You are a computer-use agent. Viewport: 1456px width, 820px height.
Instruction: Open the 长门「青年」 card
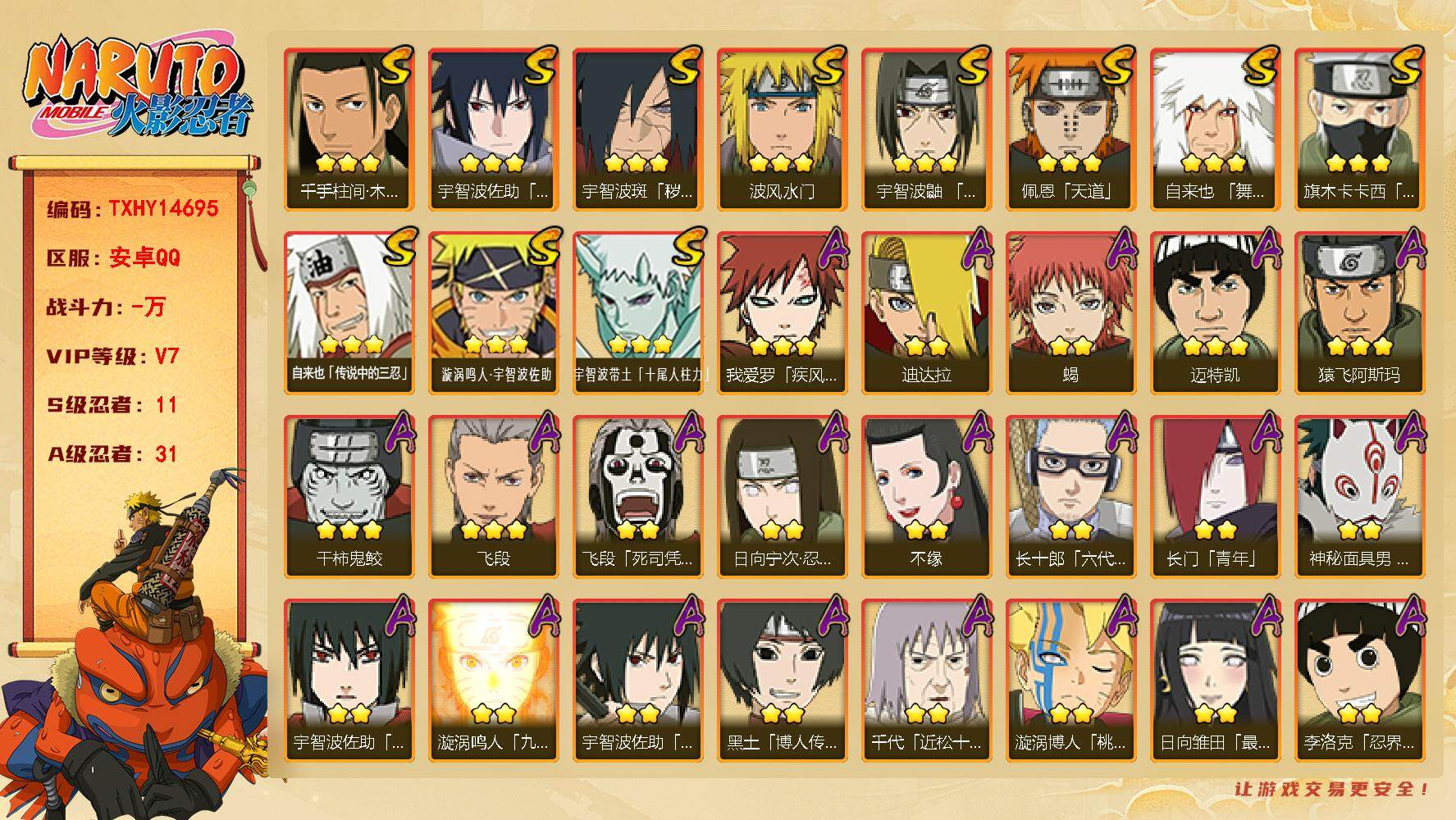tap(1215, 497)
